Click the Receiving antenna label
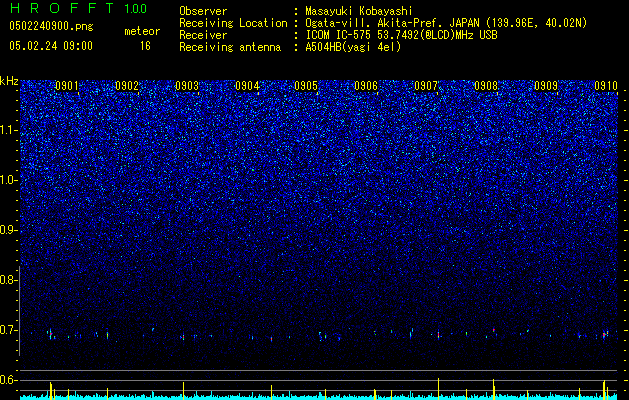The width and height of the screenshot is (629, 400). (230, 47)
